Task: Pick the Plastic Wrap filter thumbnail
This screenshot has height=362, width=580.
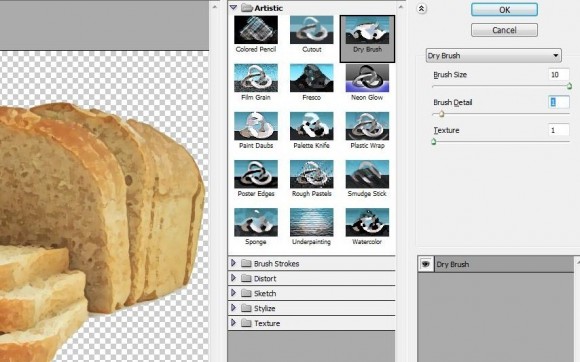Action: click(367, 126)
